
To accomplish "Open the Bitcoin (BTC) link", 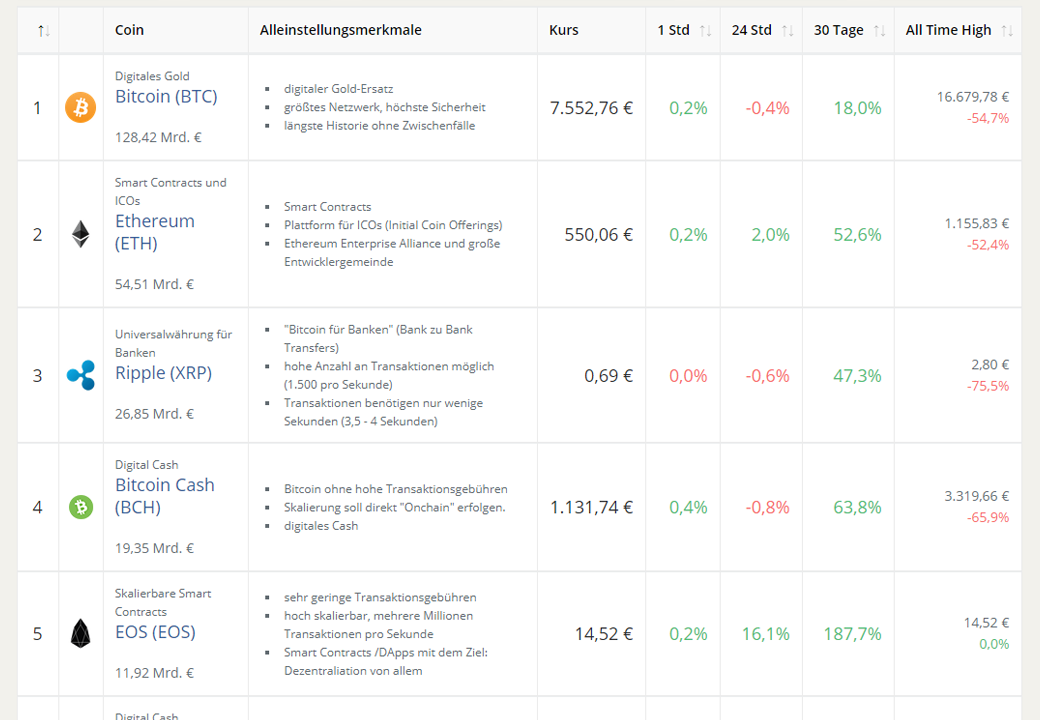I will point(166,96).
